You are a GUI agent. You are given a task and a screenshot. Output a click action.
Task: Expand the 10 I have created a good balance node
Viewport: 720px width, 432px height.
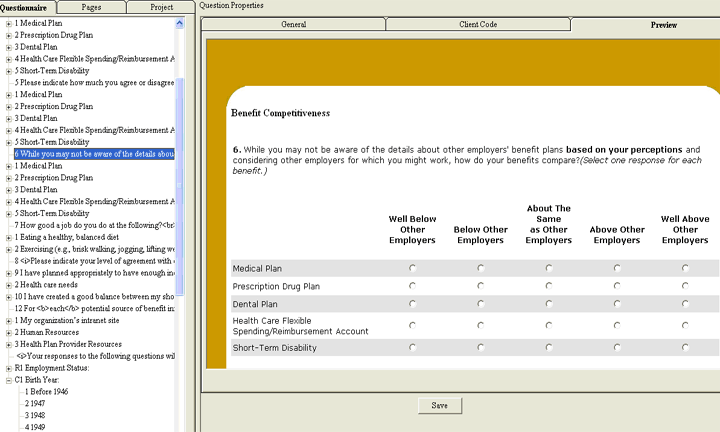click(8, 297)
